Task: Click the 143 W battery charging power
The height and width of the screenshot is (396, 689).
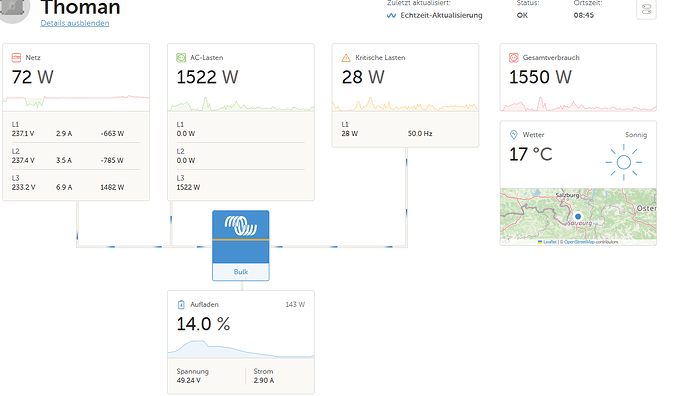Action: pos(295,305)
